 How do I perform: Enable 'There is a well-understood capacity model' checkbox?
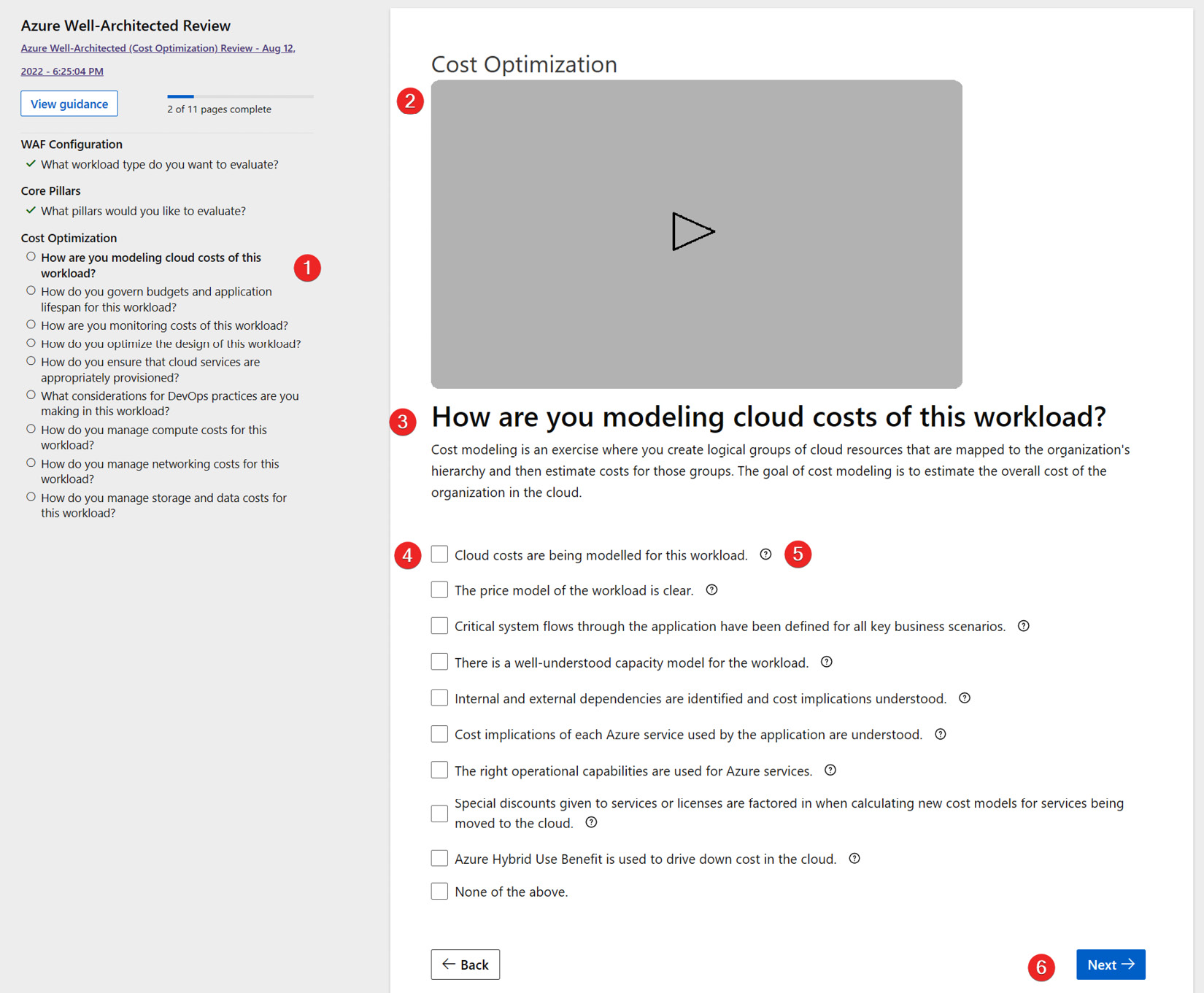[439, 662]
